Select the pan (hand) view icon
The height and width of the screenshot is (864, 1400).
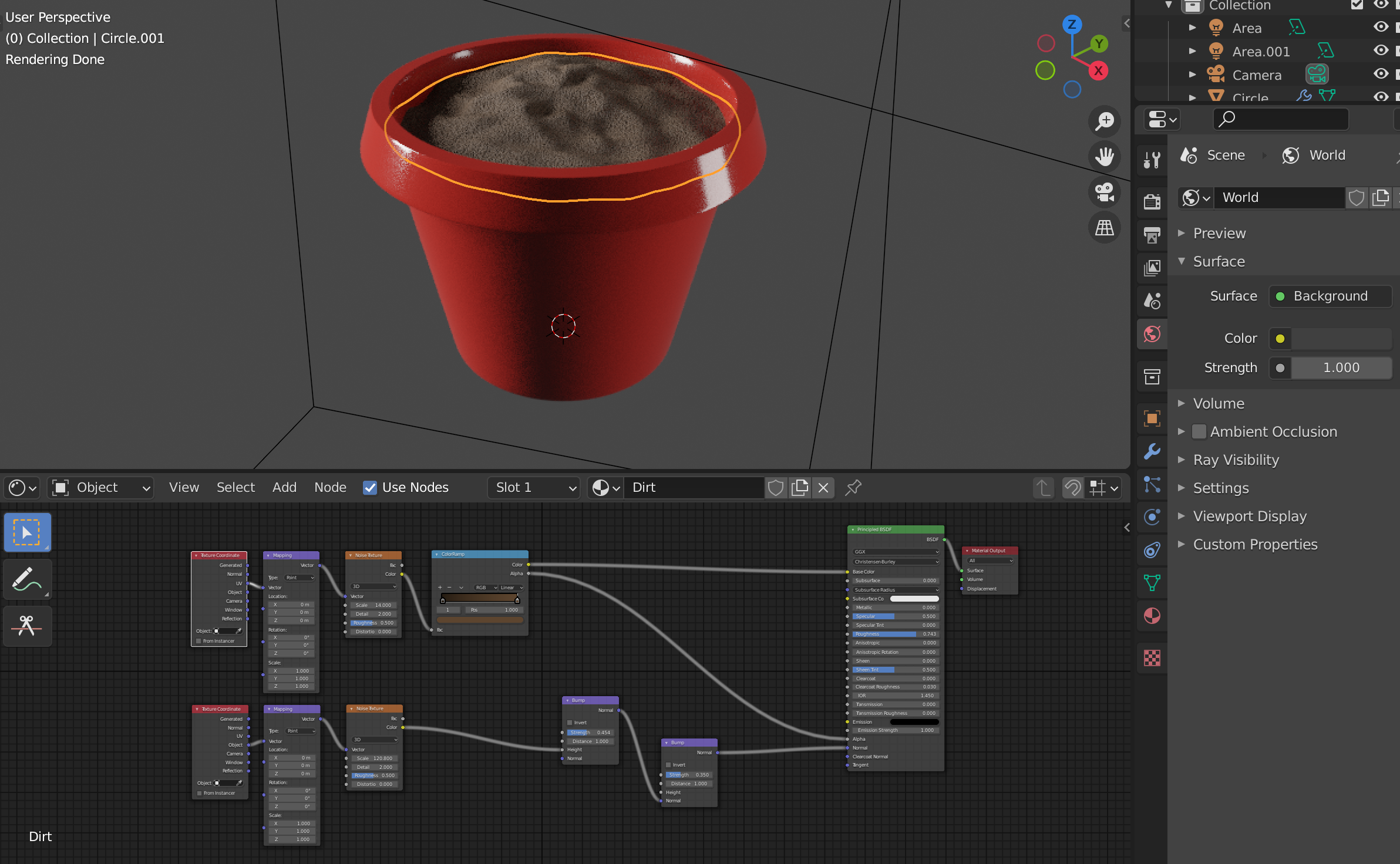tap(1105, 157)
